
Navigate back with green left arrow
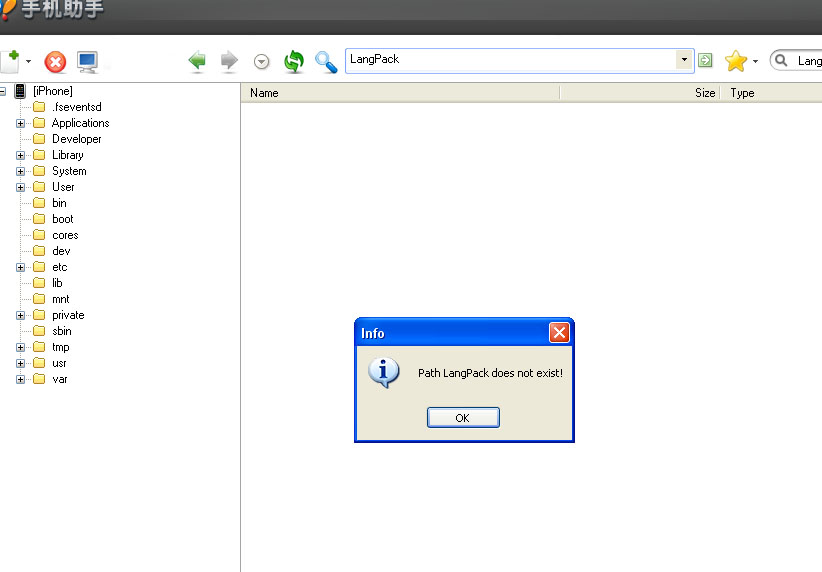[198, 61]
